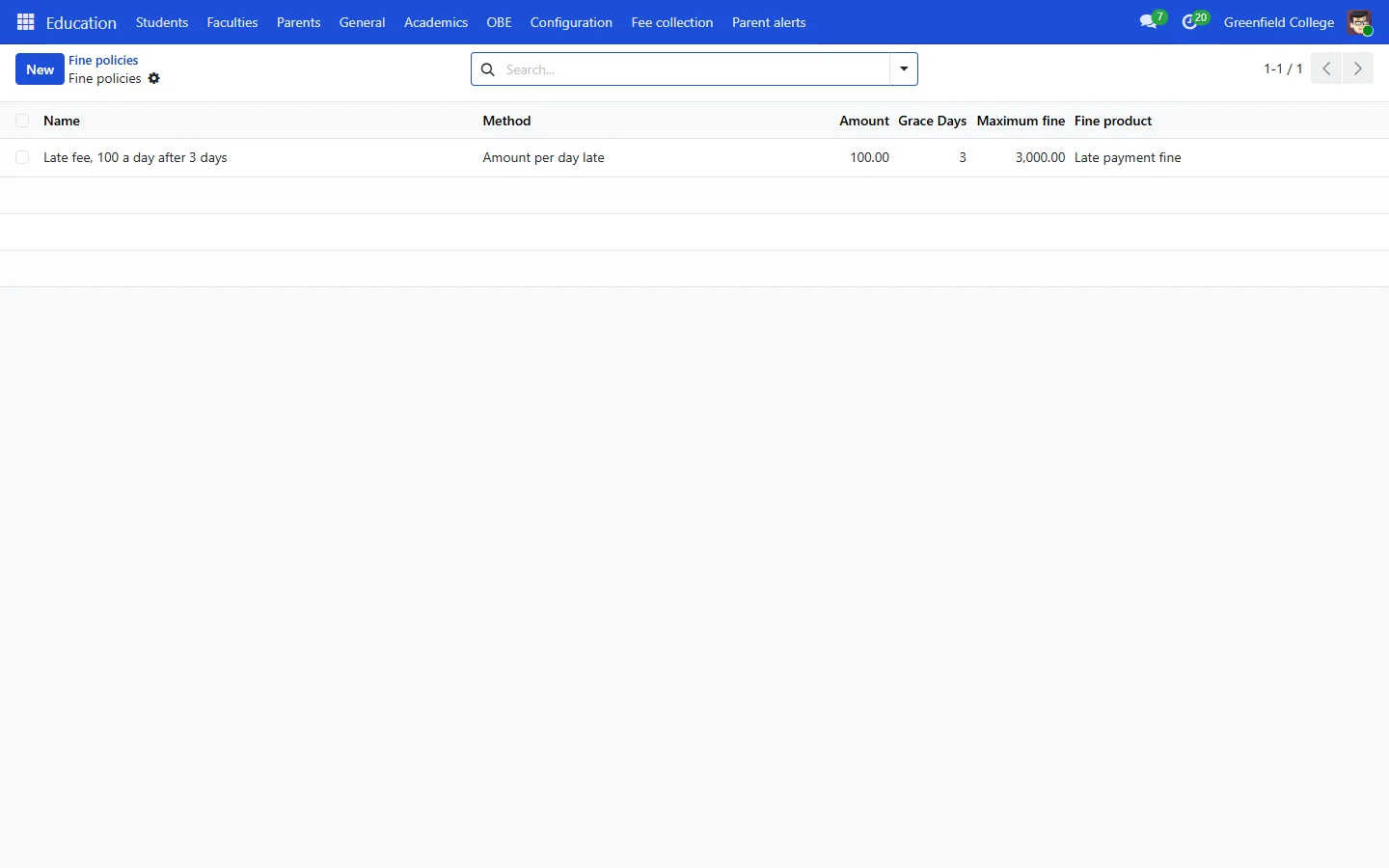Open the chat messages icon with badge 7
This screenshot has width=1389, height=868.
1153,21
